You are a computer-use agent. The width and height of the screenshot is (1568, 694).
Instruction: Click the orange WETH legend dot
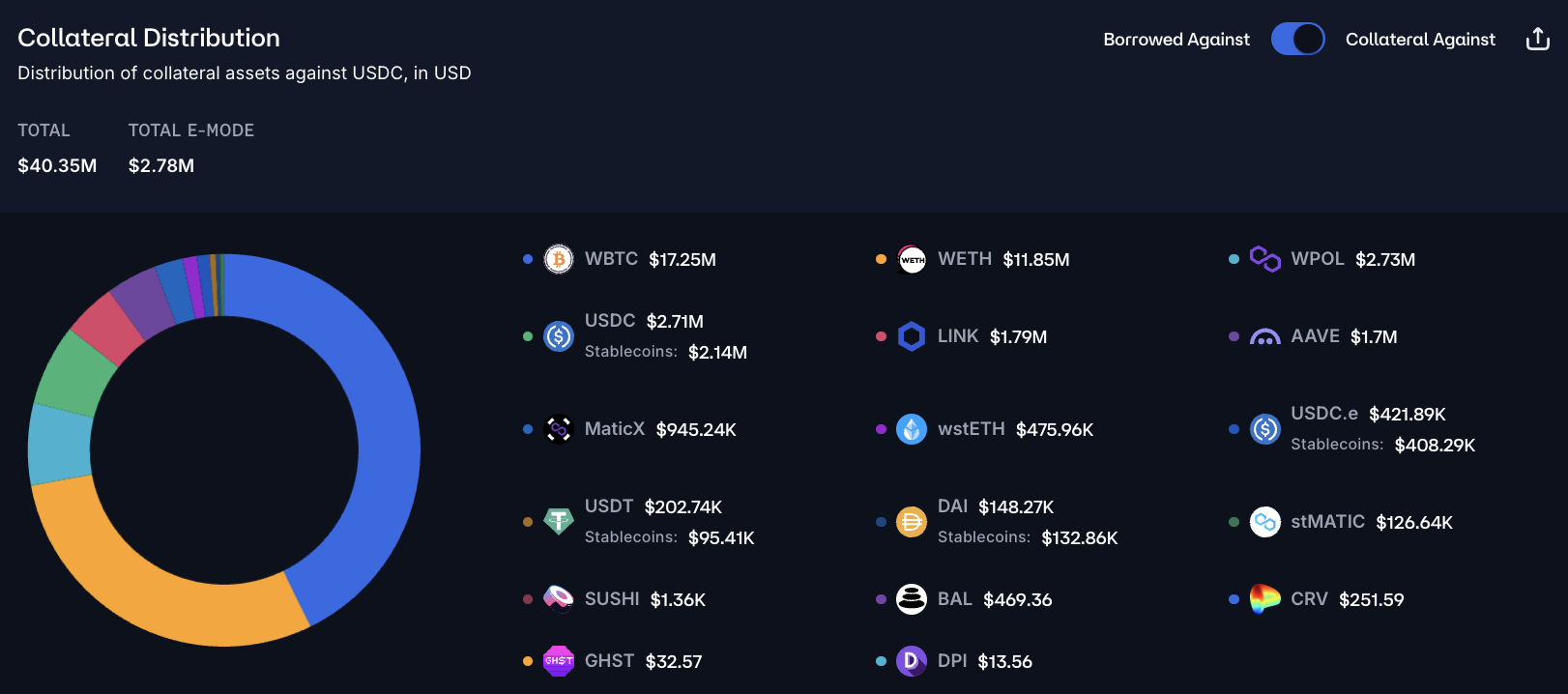pyautogui.click(x=881, y=259)
